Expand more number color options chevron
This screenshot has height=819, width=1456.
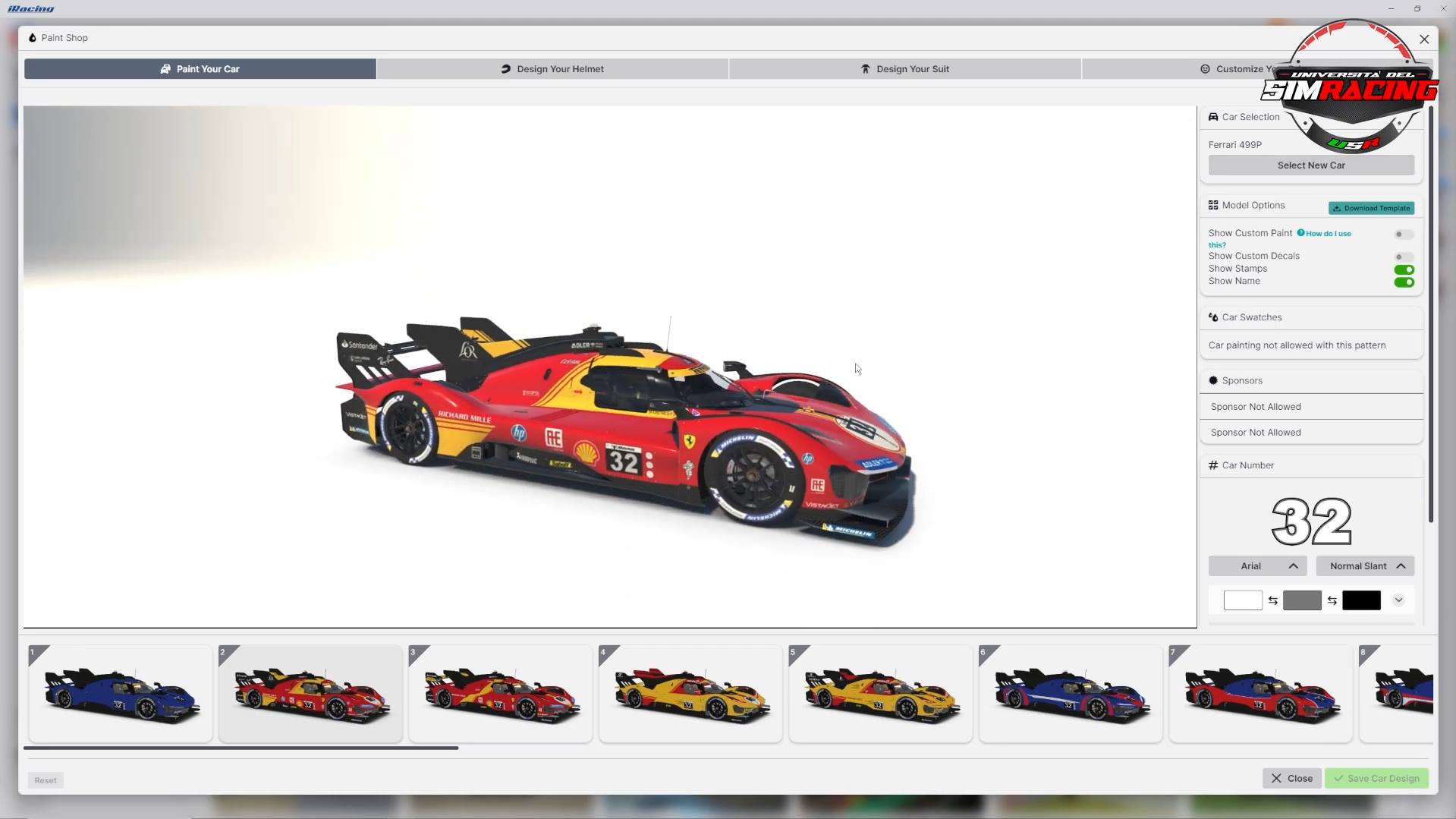click(x=1398, y=600)
